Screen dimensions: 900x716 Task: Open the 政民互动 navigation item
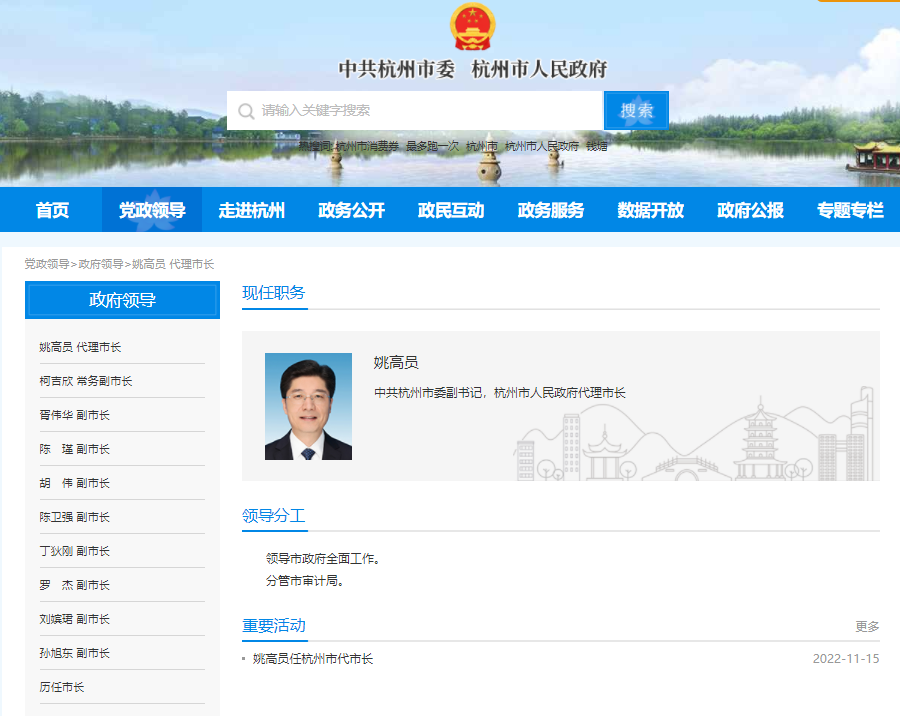pos(451,210)
